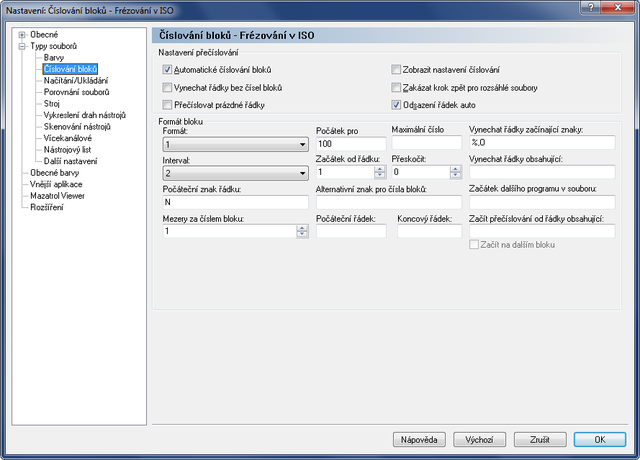Increase Začátek od řádku value
Screen dimensions: 640x460
click(x=380, y=169)
